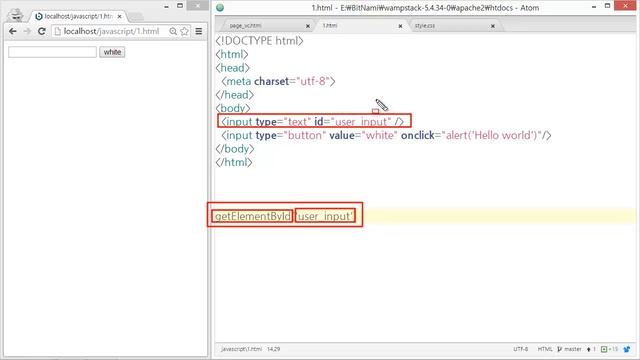Focus the Chrome address bar URL
The image size is (640, 360).
(x=111, y=31)
